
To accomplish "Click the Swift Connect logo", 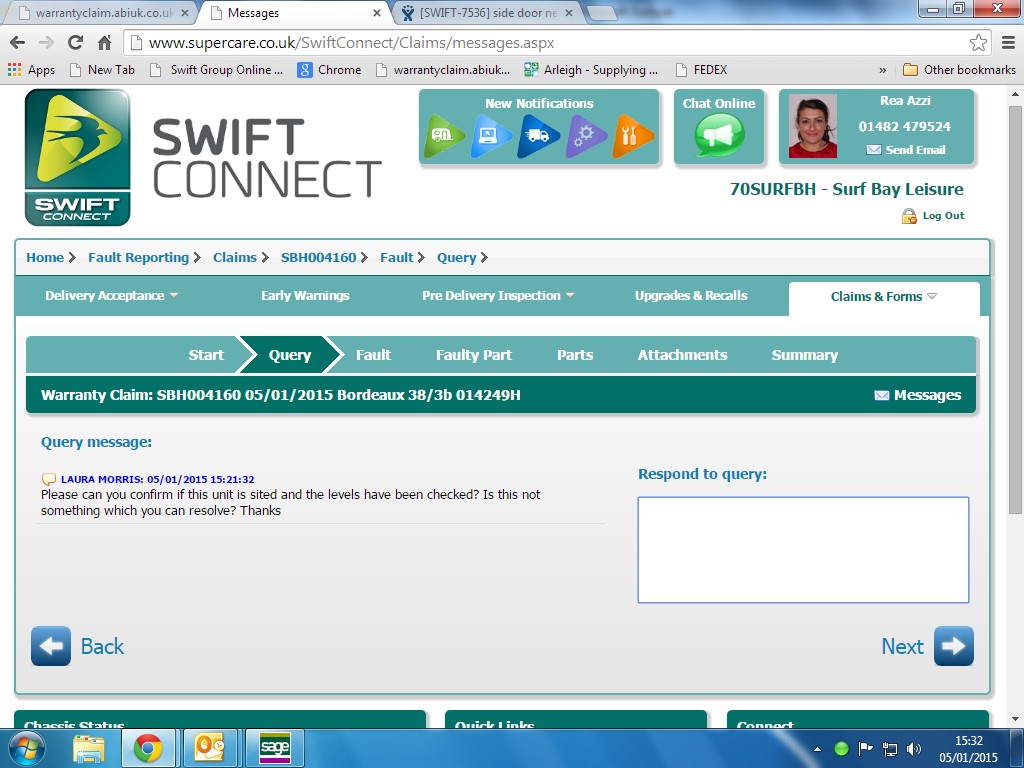I will (x=78, y=157).
